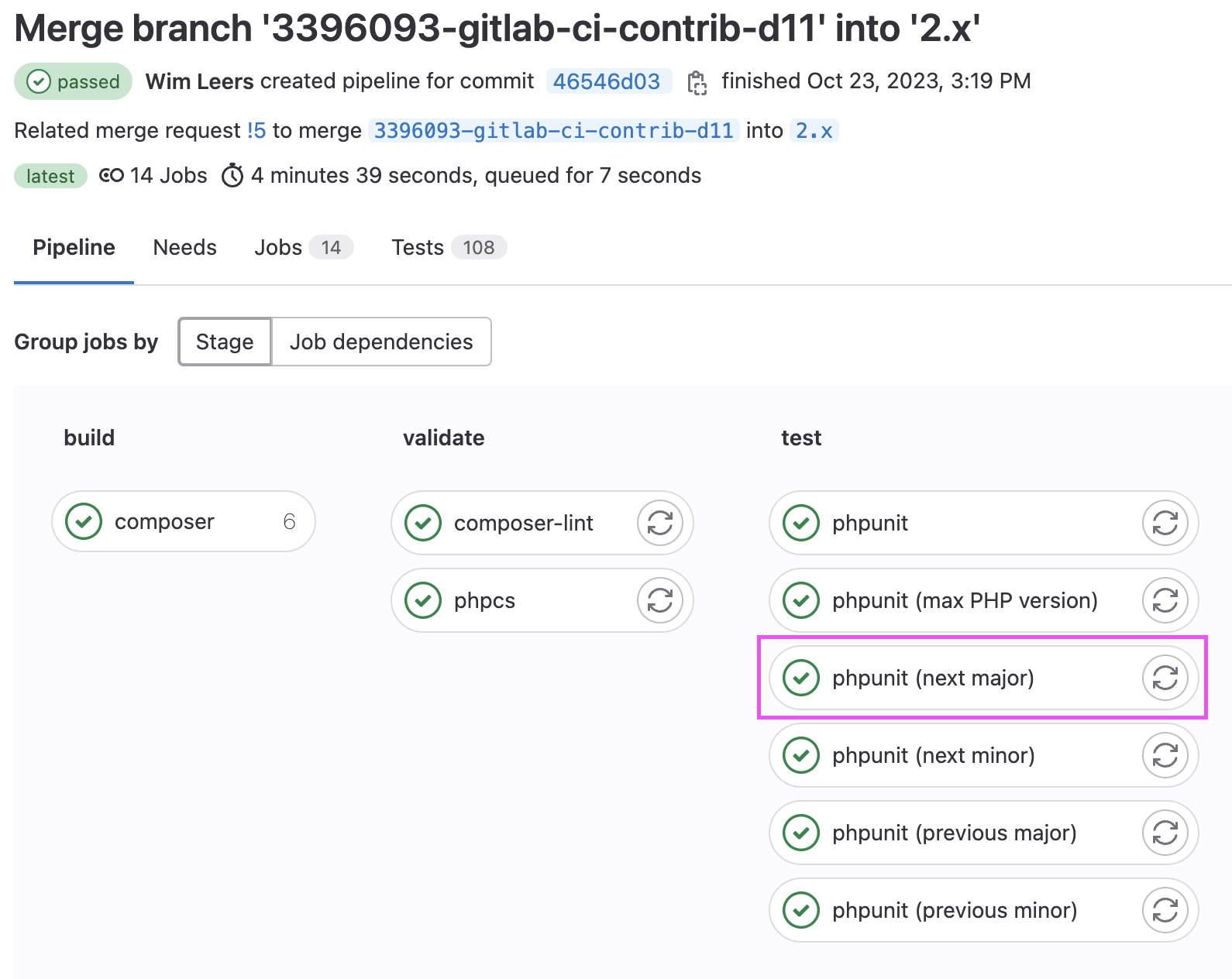Switch to the Tests tab
Image resolution: width=1232 pixels, height=979 pixels.
point(418,247)
